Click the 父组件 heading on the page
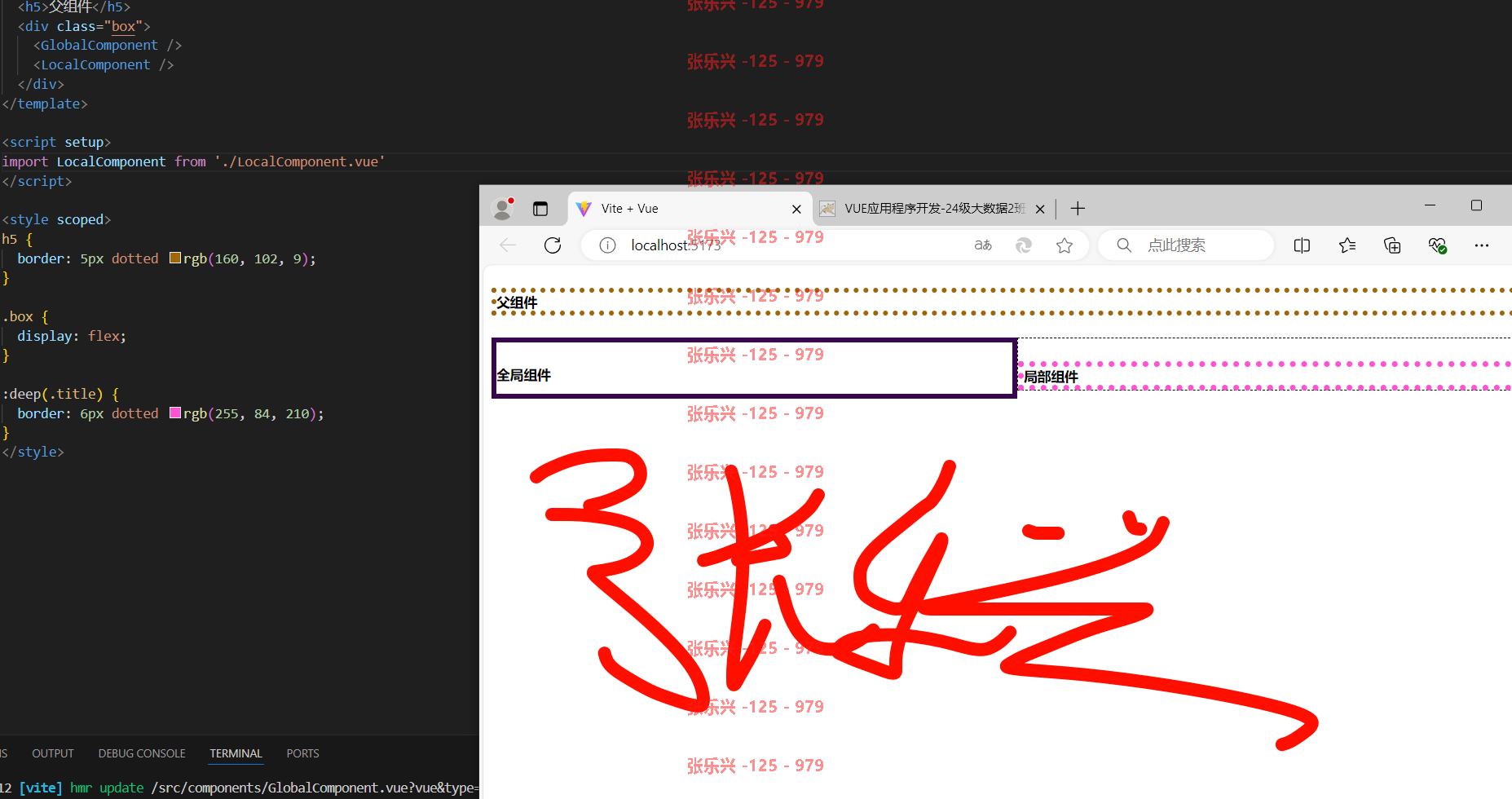 pyautogui.click(x=518, y=302)
